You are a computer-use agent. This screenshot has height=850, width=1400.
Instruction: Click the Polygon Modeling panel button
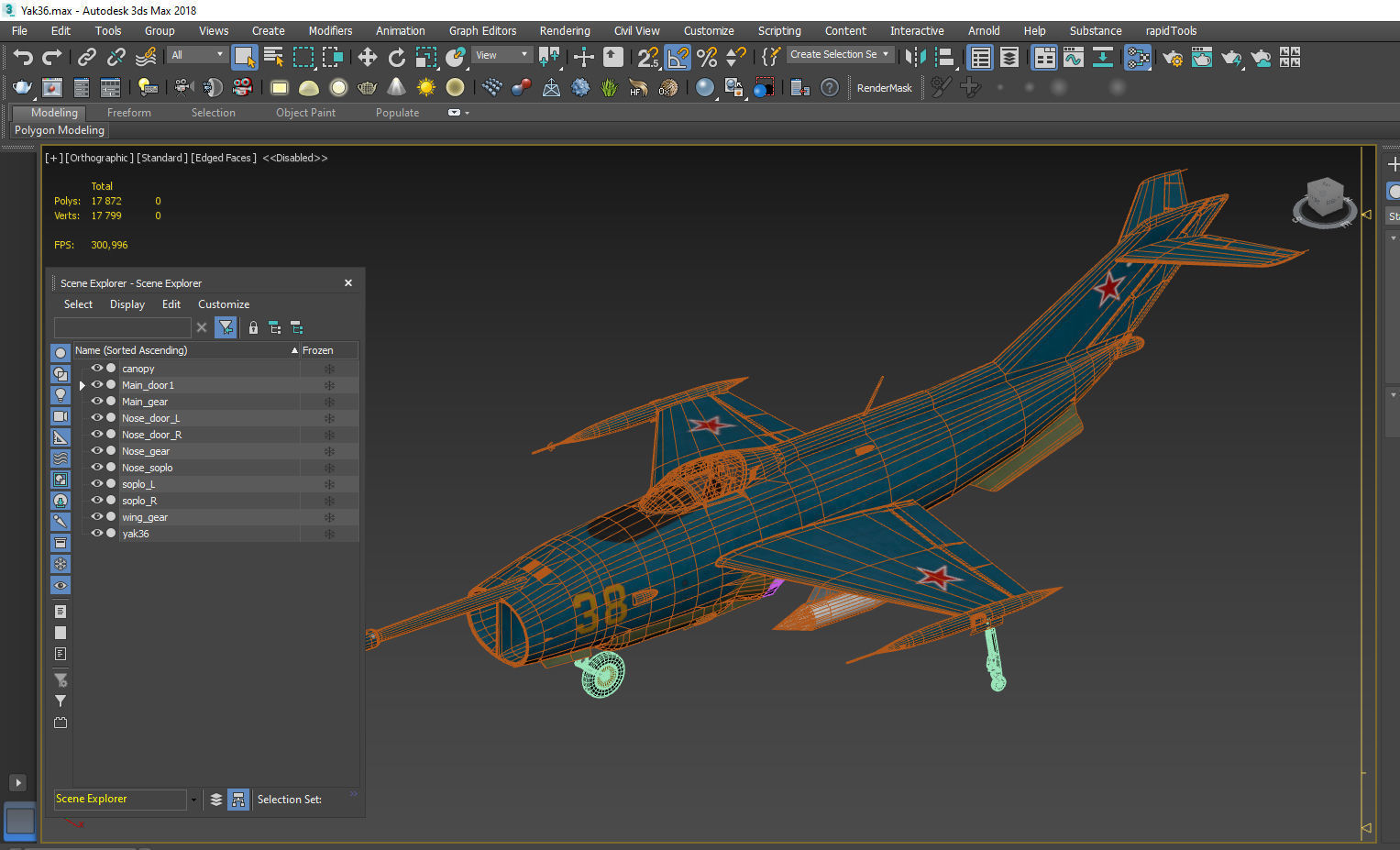click(x=60, y=130)
